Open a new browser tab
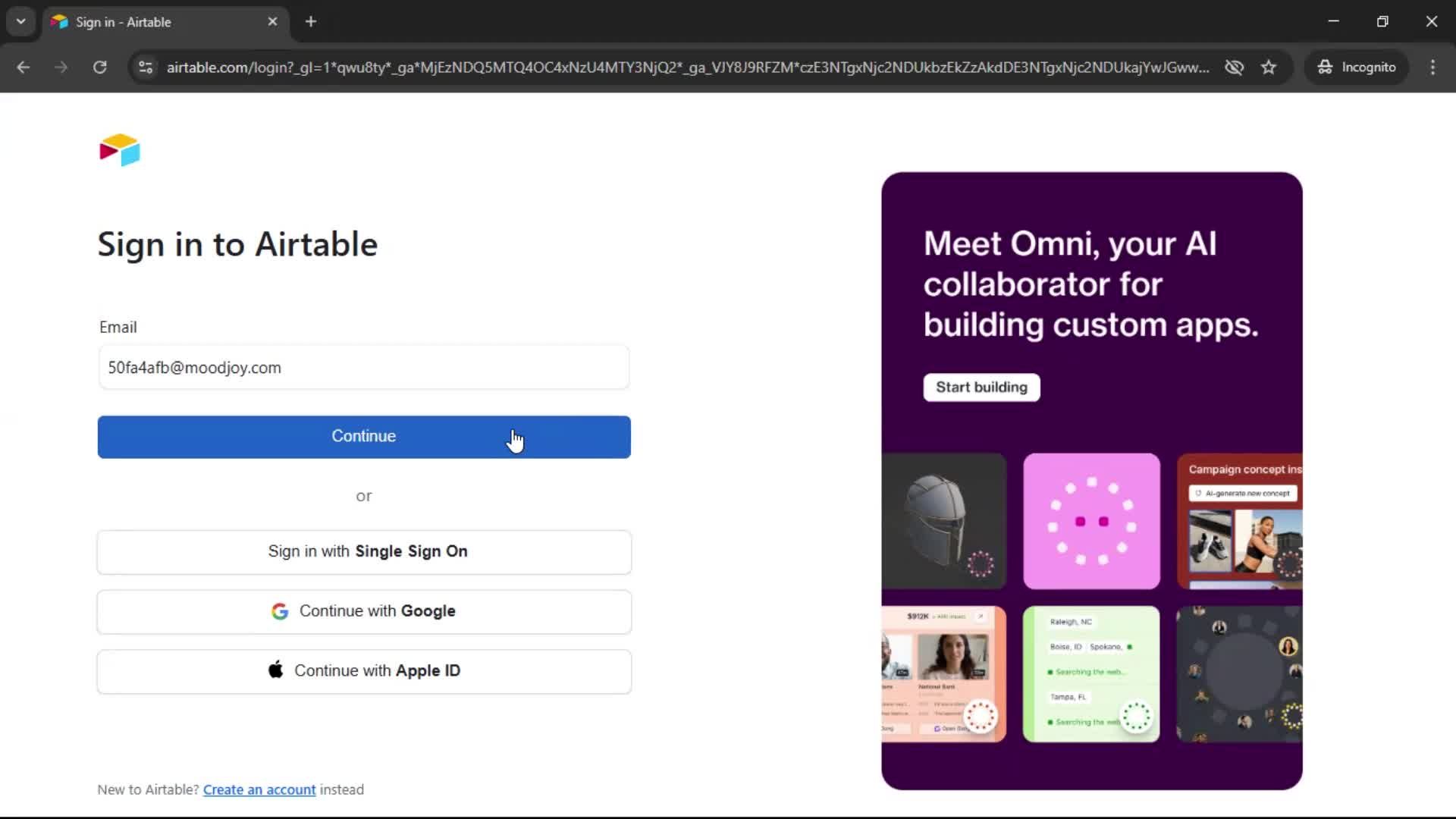 [x=311, y=22]
